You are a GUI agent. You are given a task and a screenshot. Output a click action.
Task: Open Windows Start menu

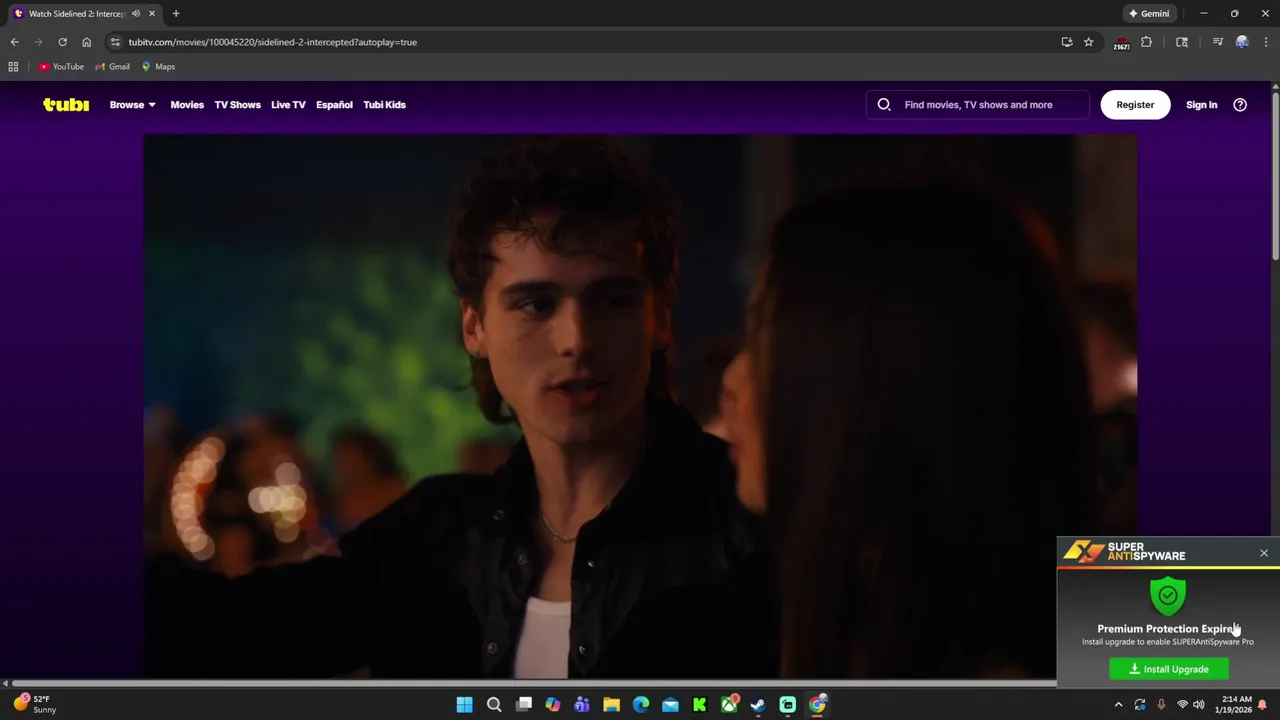464,705
